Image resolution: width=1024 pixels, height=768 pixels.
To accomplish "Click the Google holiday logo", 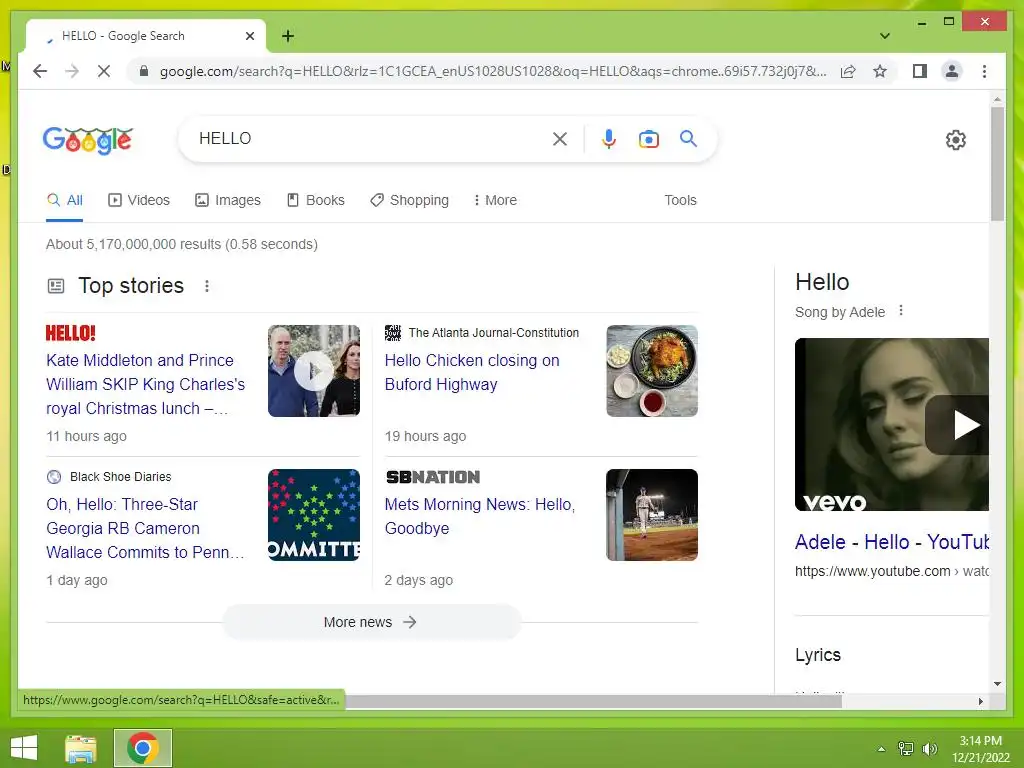I will click(88, 139).
